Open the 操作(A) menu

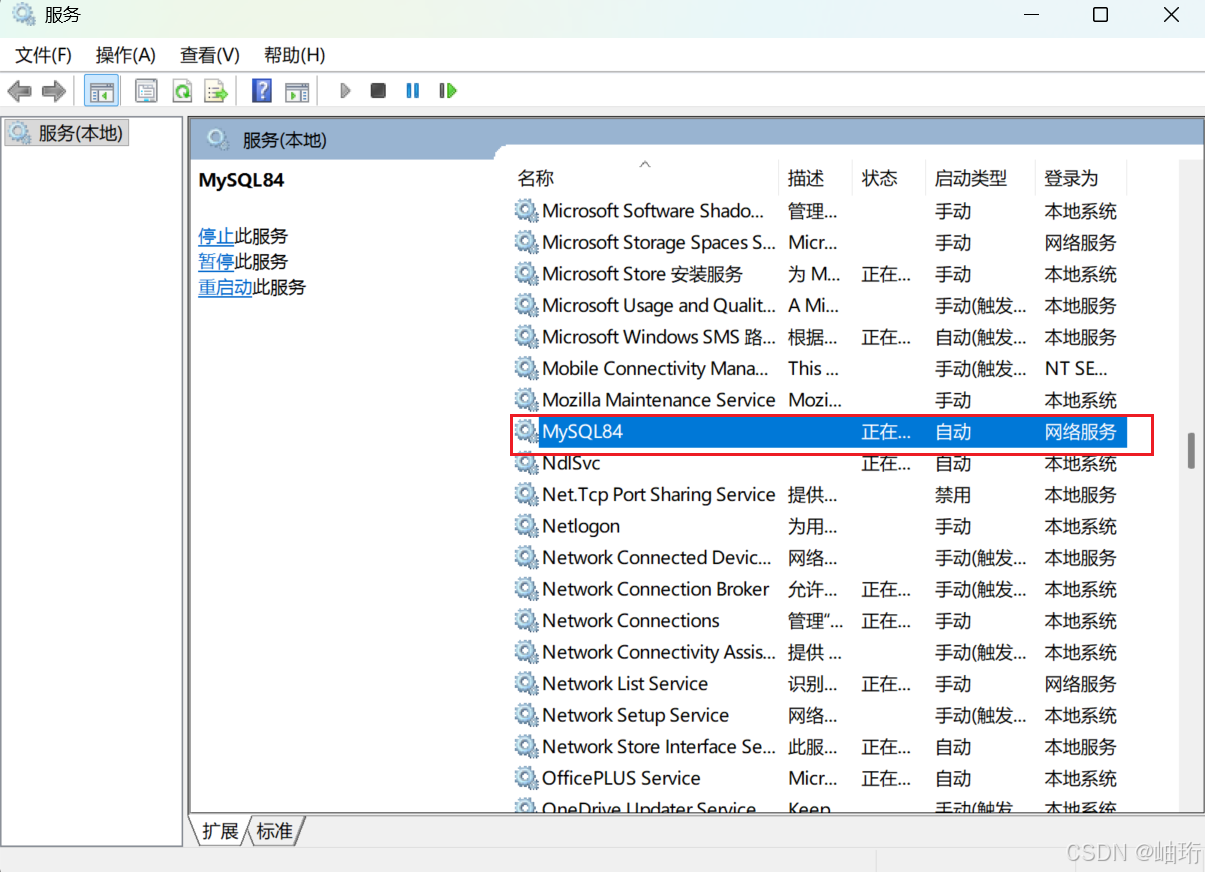(x=126, y=55)
